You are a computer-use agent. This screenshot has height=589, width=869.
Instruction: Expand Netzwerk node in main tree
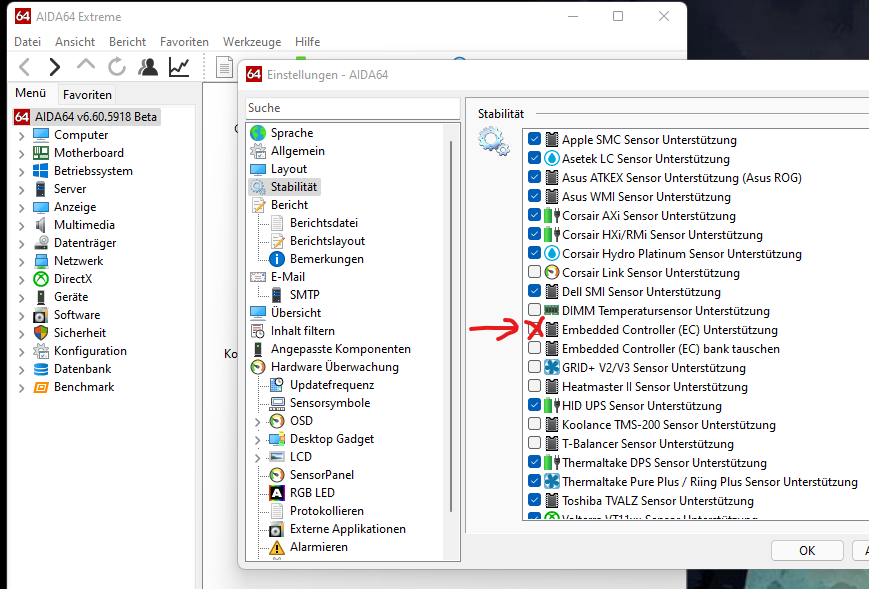pyautogui.click(x=22, y=262)
